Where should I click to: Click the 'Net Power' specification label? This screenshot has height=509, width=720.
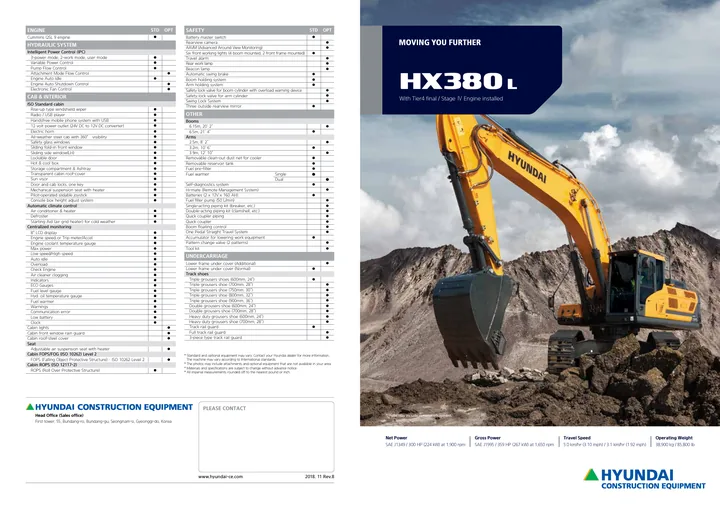pos(396,438)
